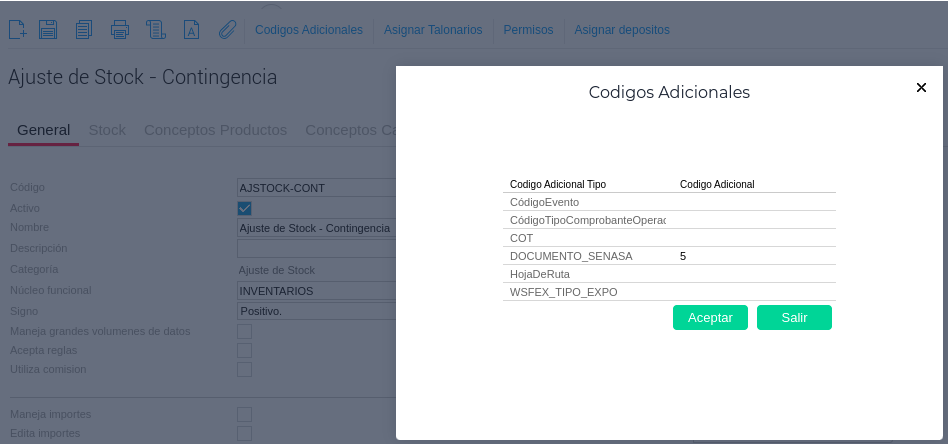Click the paperclip attachment icon
This screenshot has width=948, height=444.
coord(227,29)
